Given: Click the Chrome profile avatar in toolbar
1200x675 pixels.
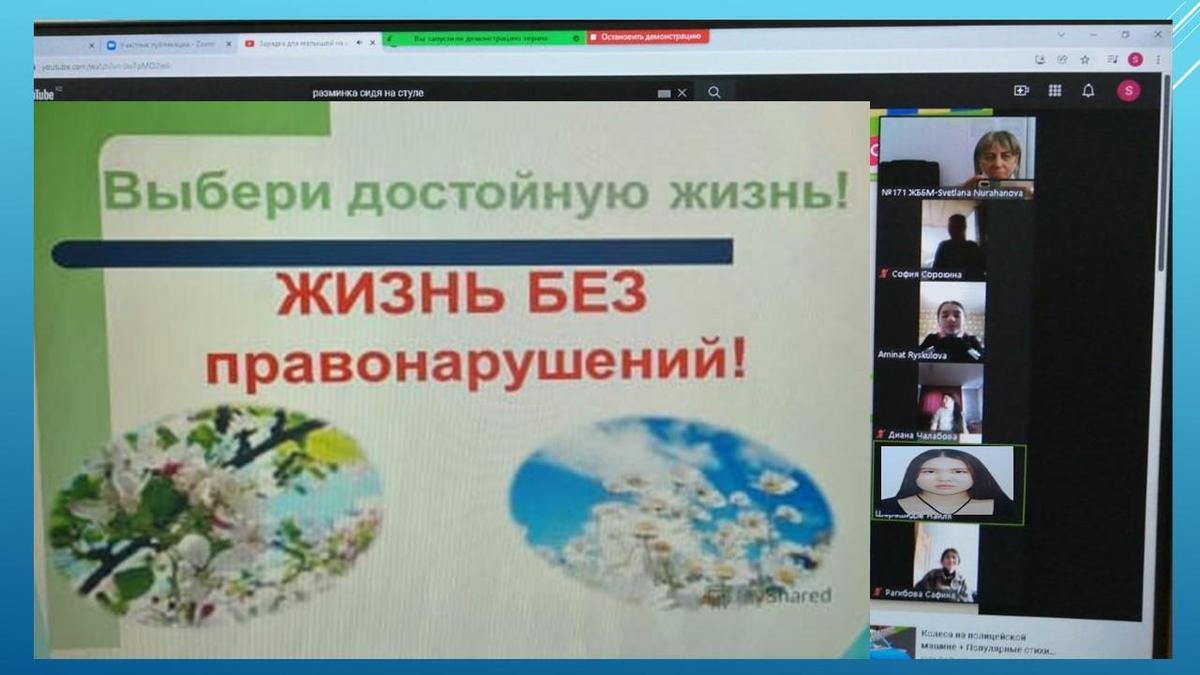Looking at the screenshot, I should (1135, 60).
